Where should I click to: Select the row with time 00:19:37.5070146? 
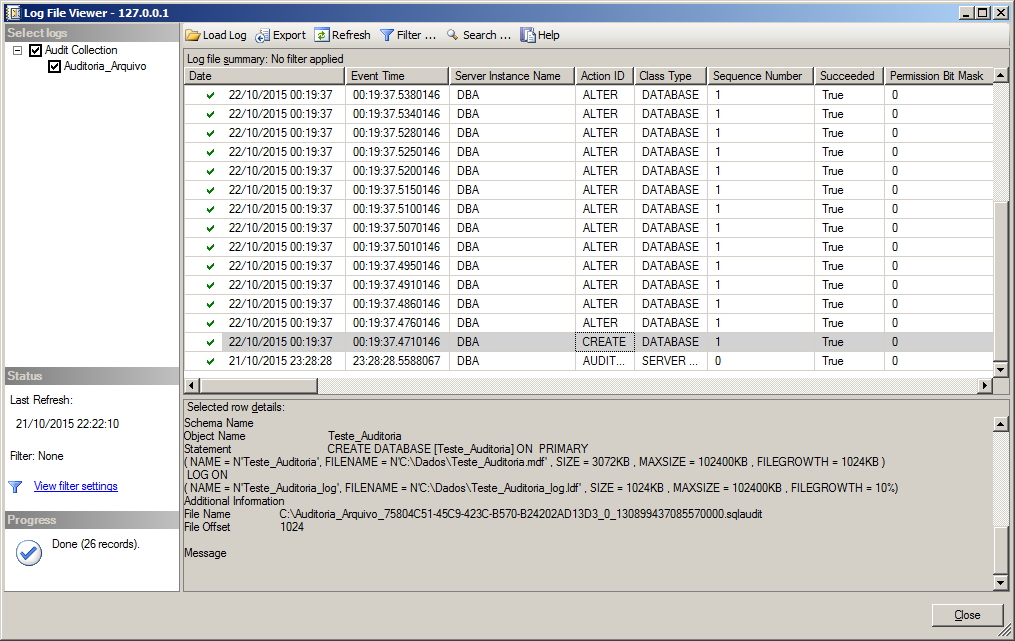(588, 228)
